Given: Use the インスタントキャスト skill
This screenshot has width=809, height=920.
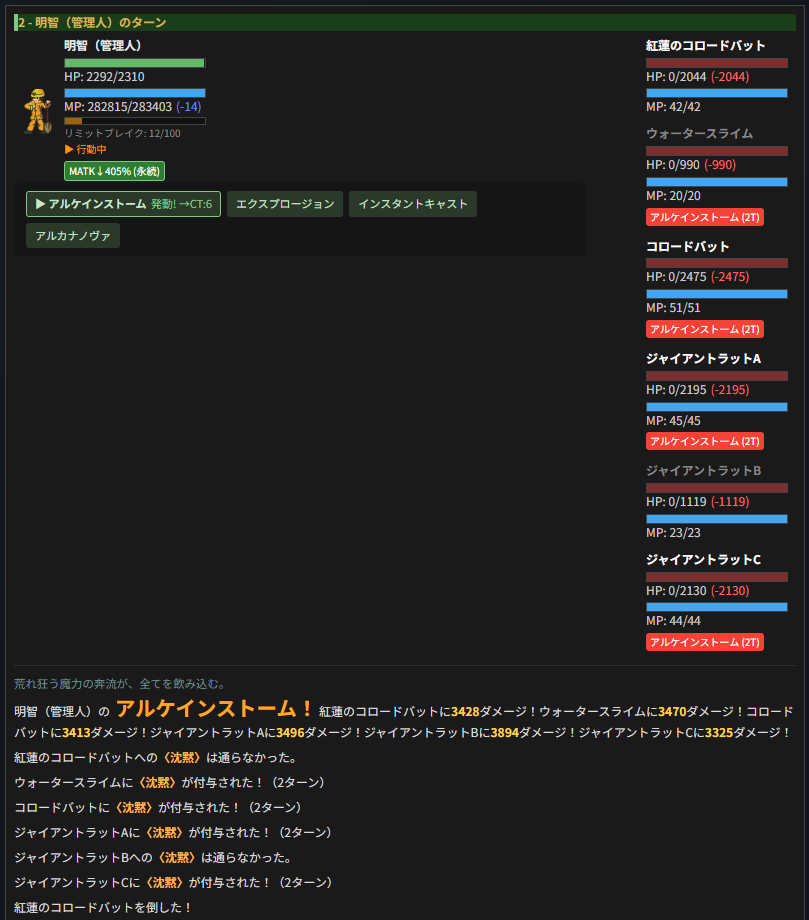Looking at the screenshot, I should point(412,204).
